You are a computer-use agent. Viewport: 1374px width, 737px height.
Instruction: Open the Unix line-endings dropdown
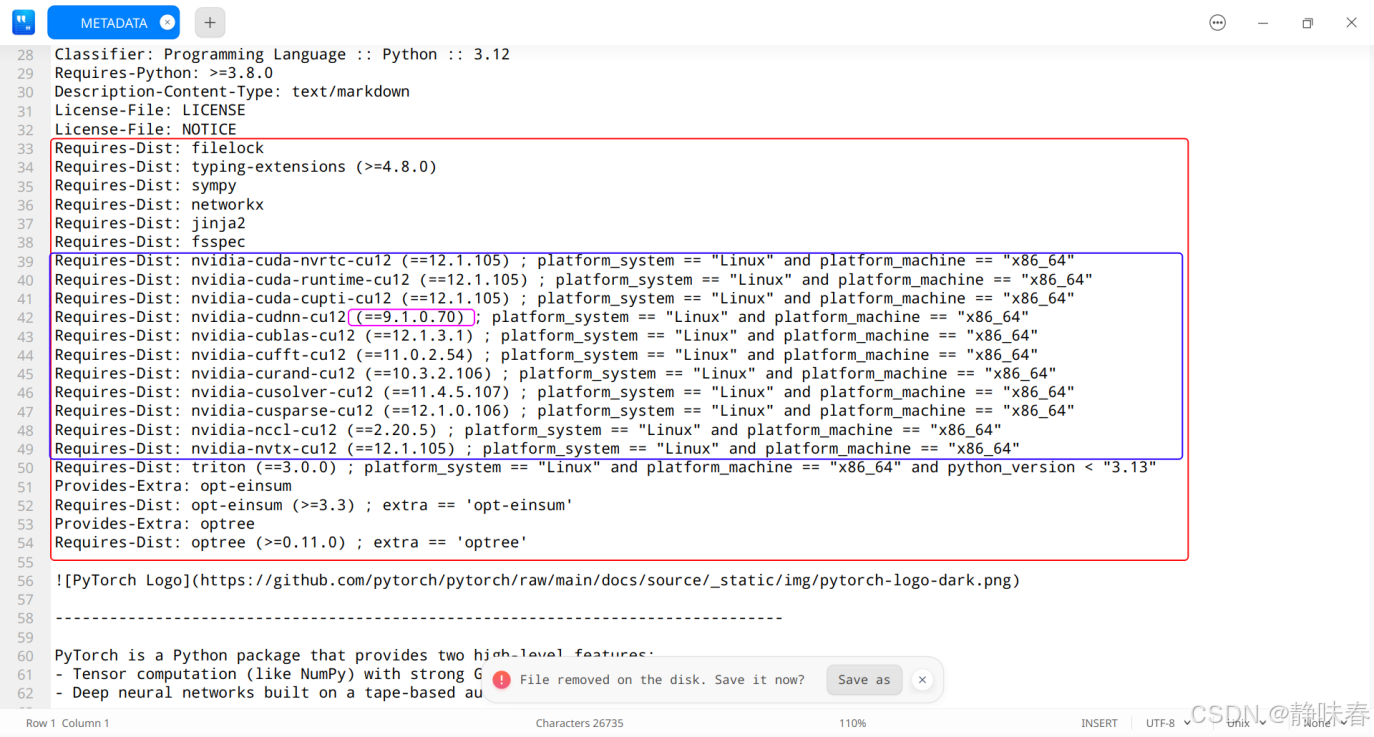tap(1240, 722)
